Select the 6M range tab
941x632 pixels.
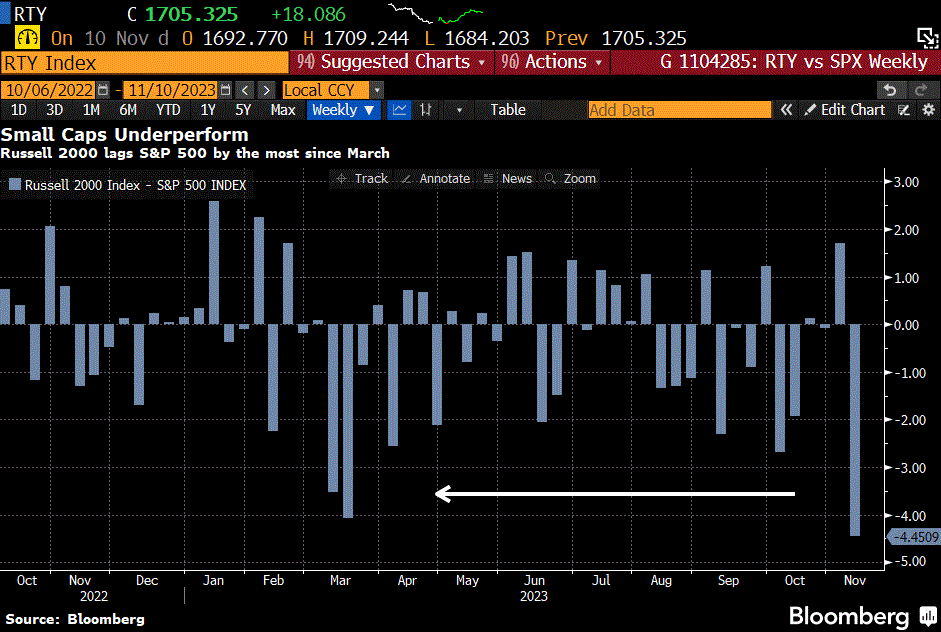click(x=128, y=110)
